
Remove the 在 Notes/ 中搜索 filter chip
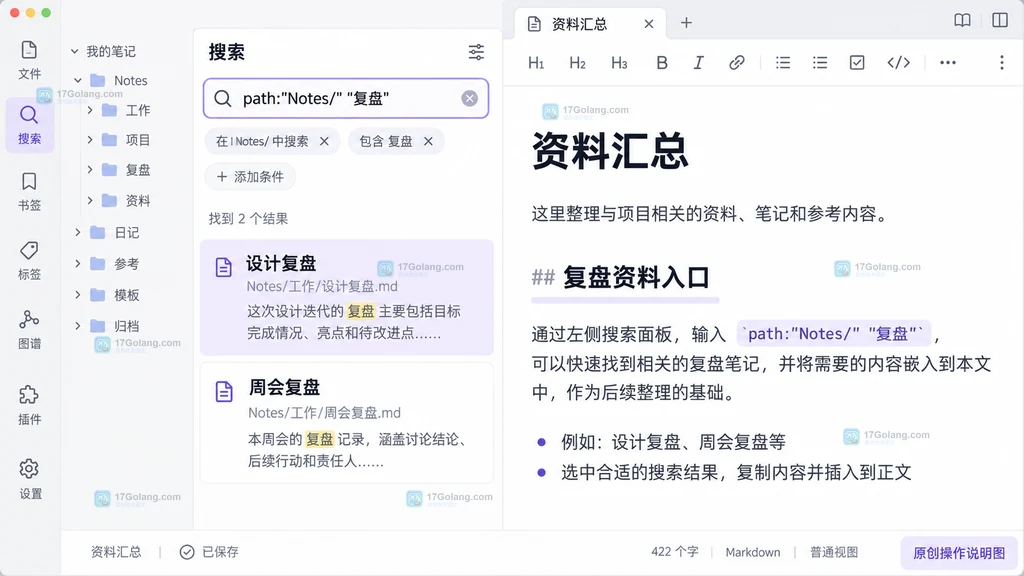[x=325, y=141]
